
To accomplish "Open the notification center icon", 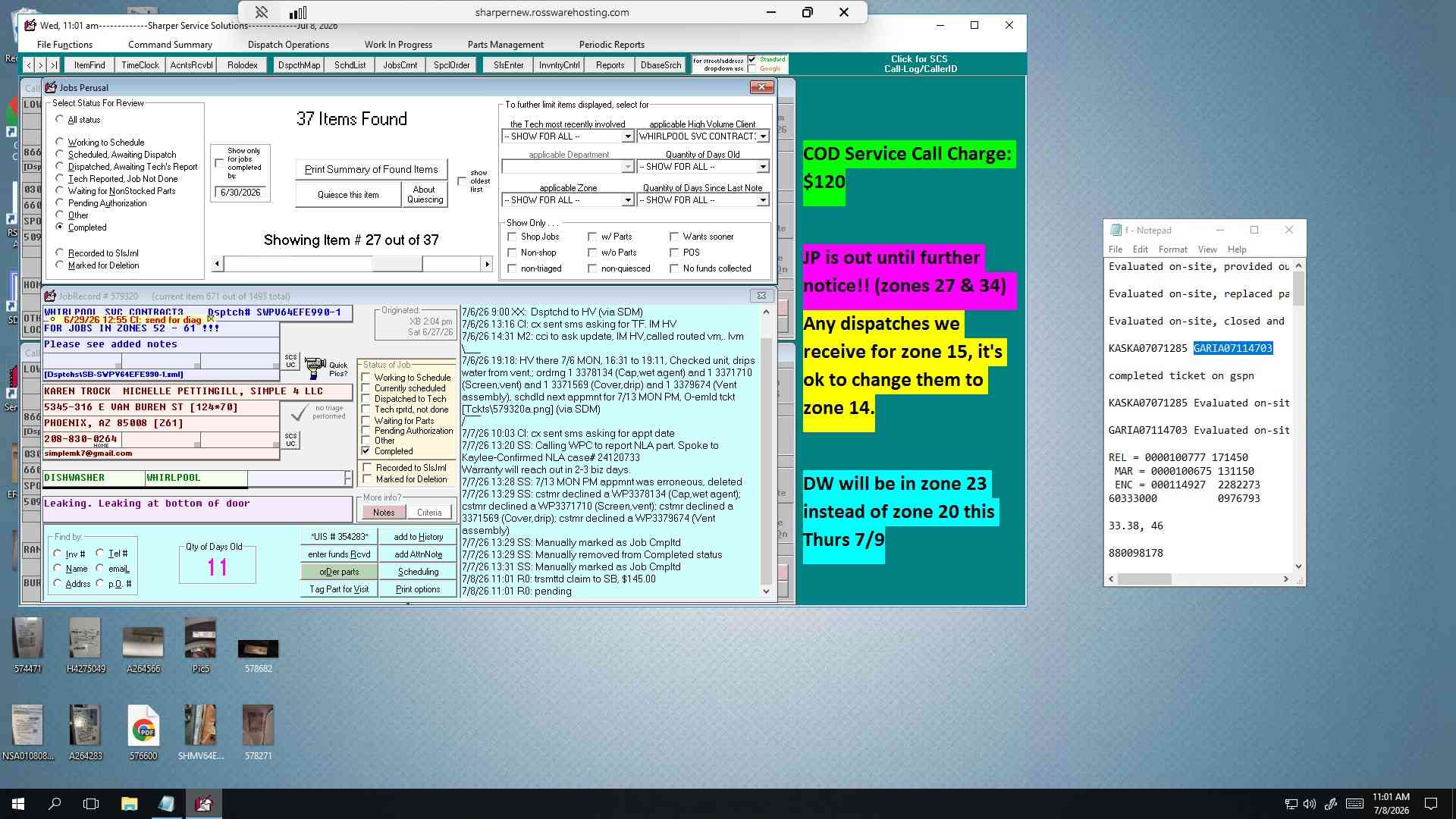I will click(x=1431, y=804).
